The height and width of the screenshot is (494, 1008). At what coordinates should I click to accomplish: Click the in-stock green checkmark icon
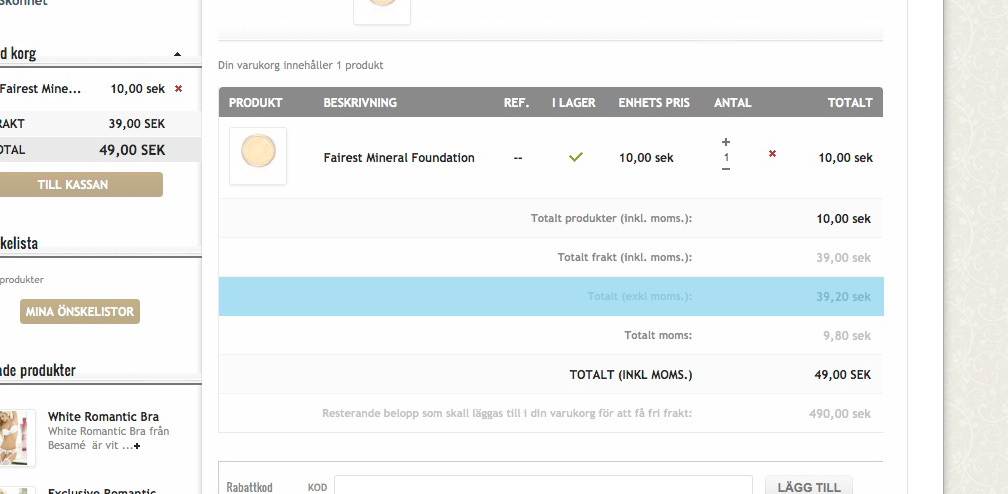pos(576,156)
